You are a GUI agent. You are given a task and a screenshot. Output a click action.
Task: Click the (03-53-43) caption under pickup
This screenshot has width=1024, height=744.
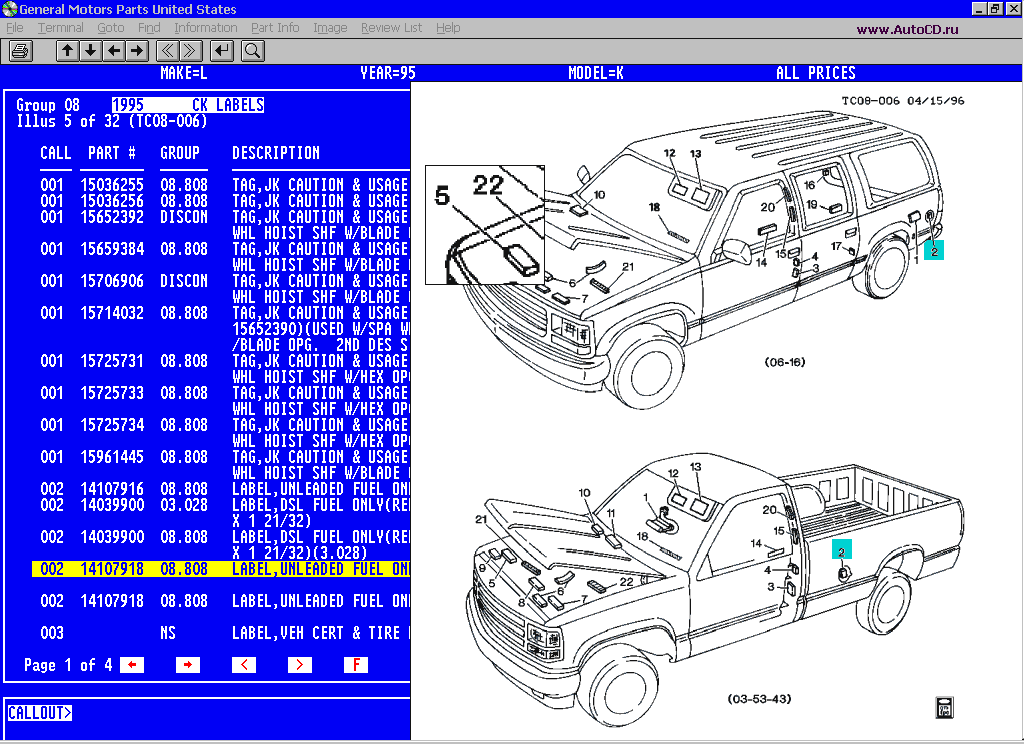tap(759, 699)
